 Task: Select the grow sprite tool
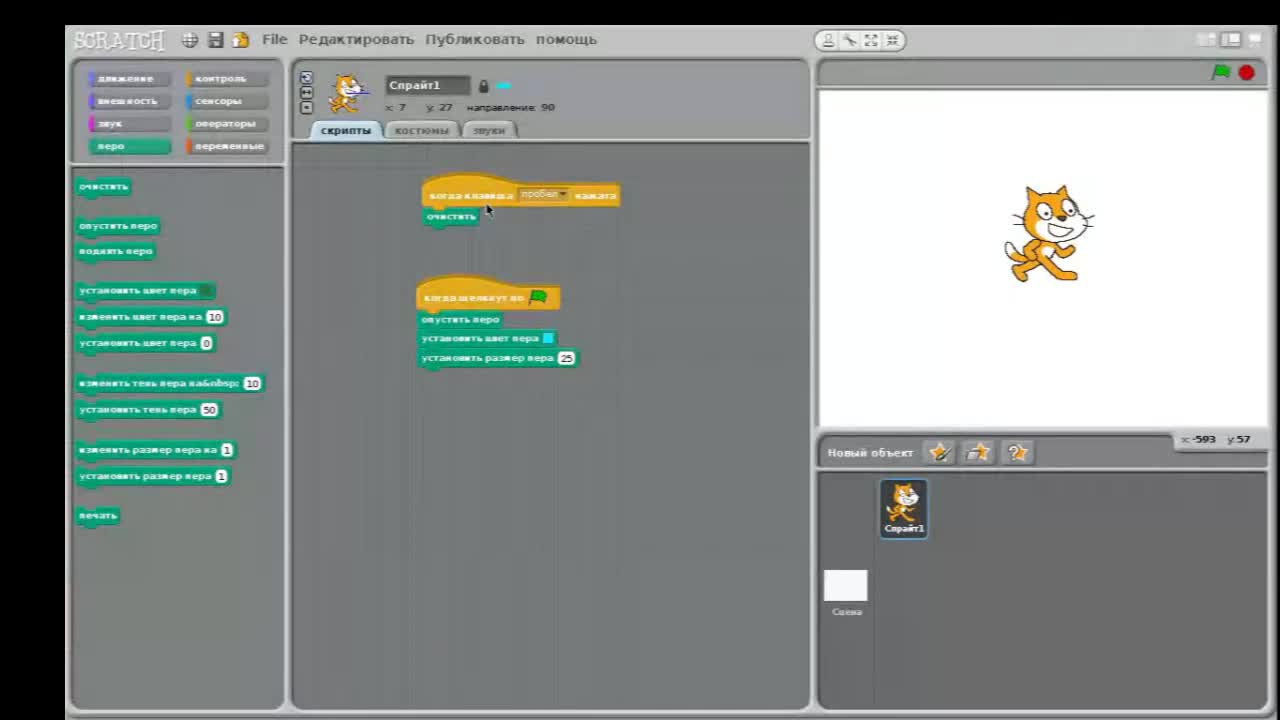(871, 41)
